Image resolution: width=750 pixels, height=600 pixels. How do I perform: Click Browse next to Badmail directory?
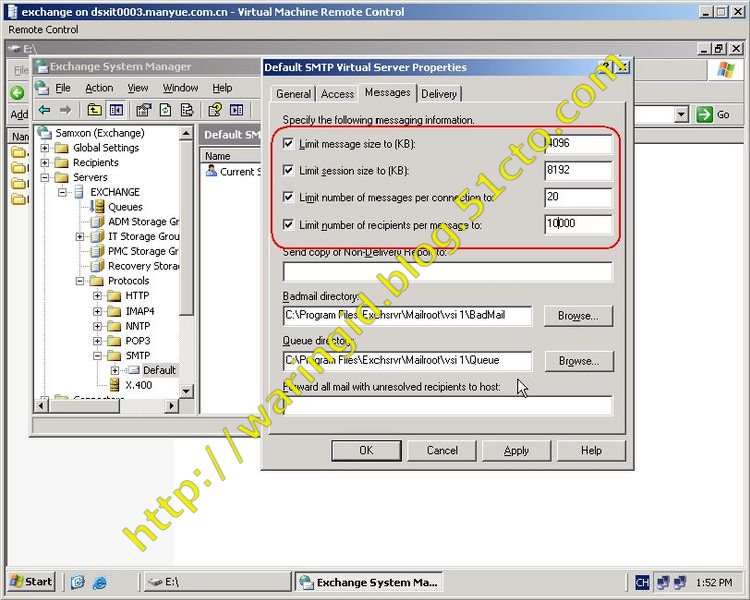click(x=578, y=316)
